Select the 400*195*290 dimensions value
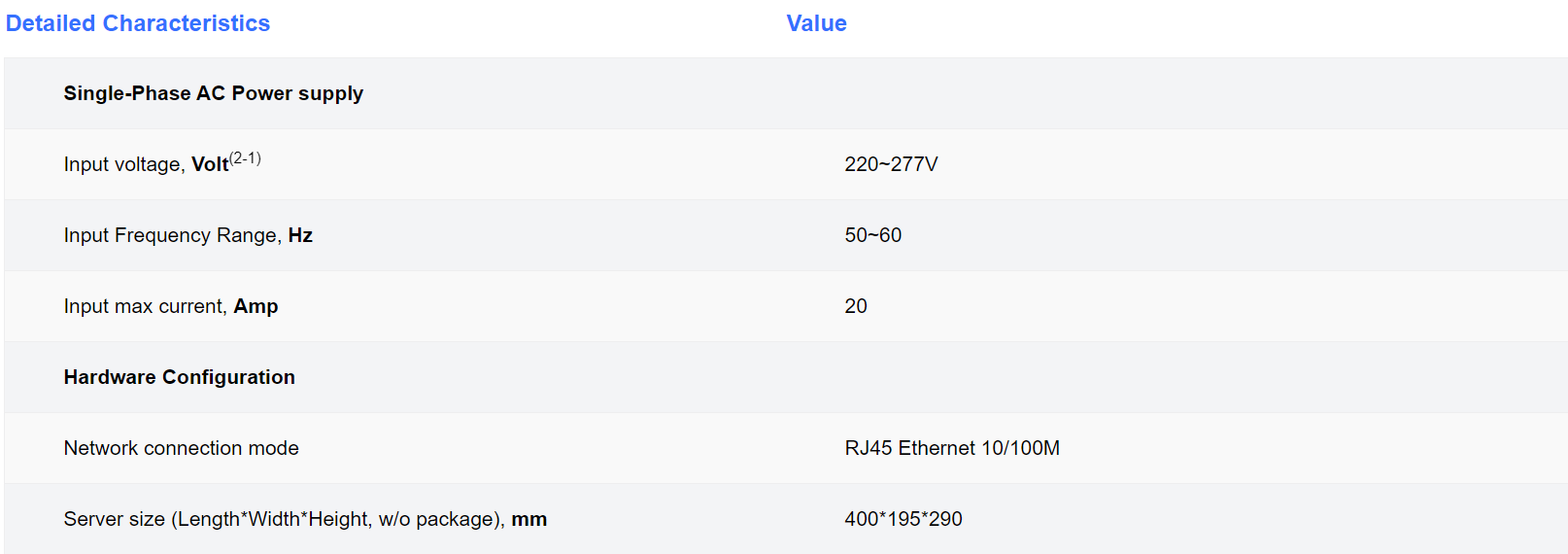This screenshot has height=554, width=1568. coord(903,519)
